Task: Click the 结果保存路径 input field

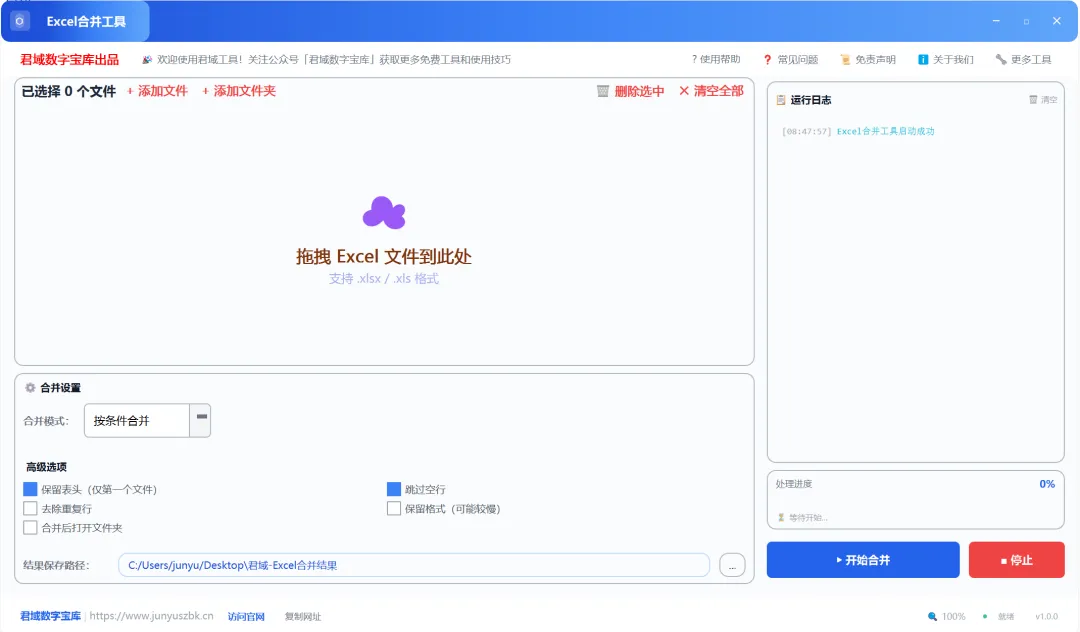Action: (414, 565)
